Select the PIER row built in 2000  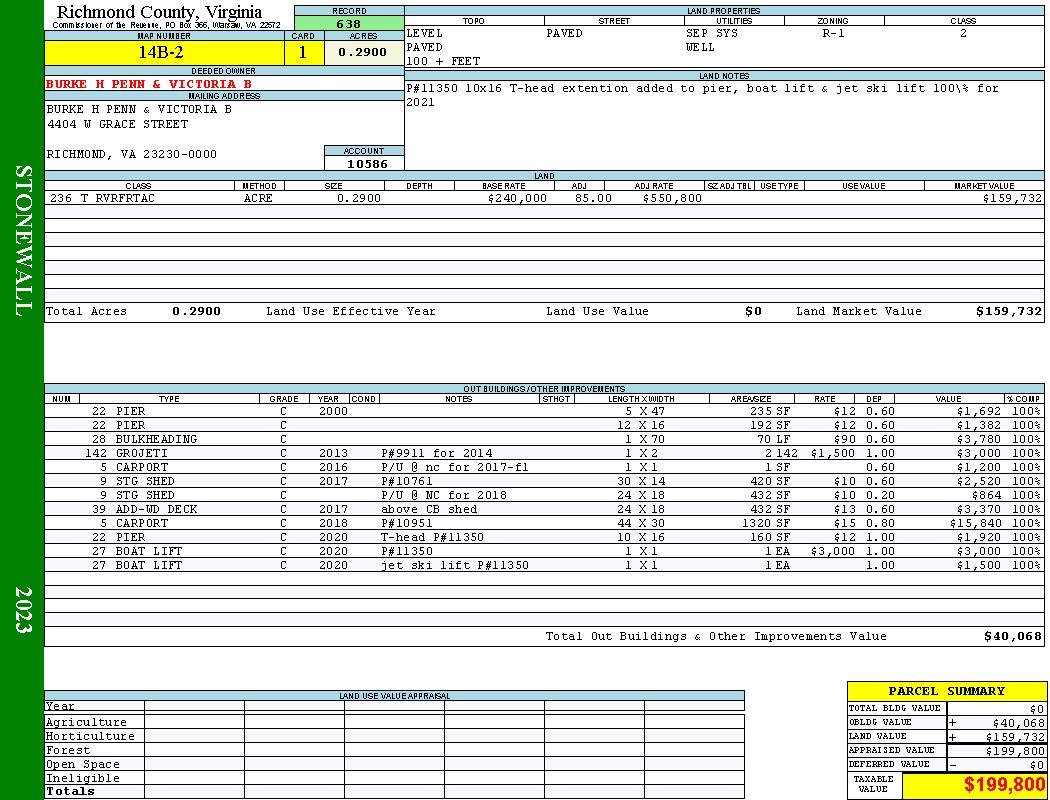[x=544, y=412]
